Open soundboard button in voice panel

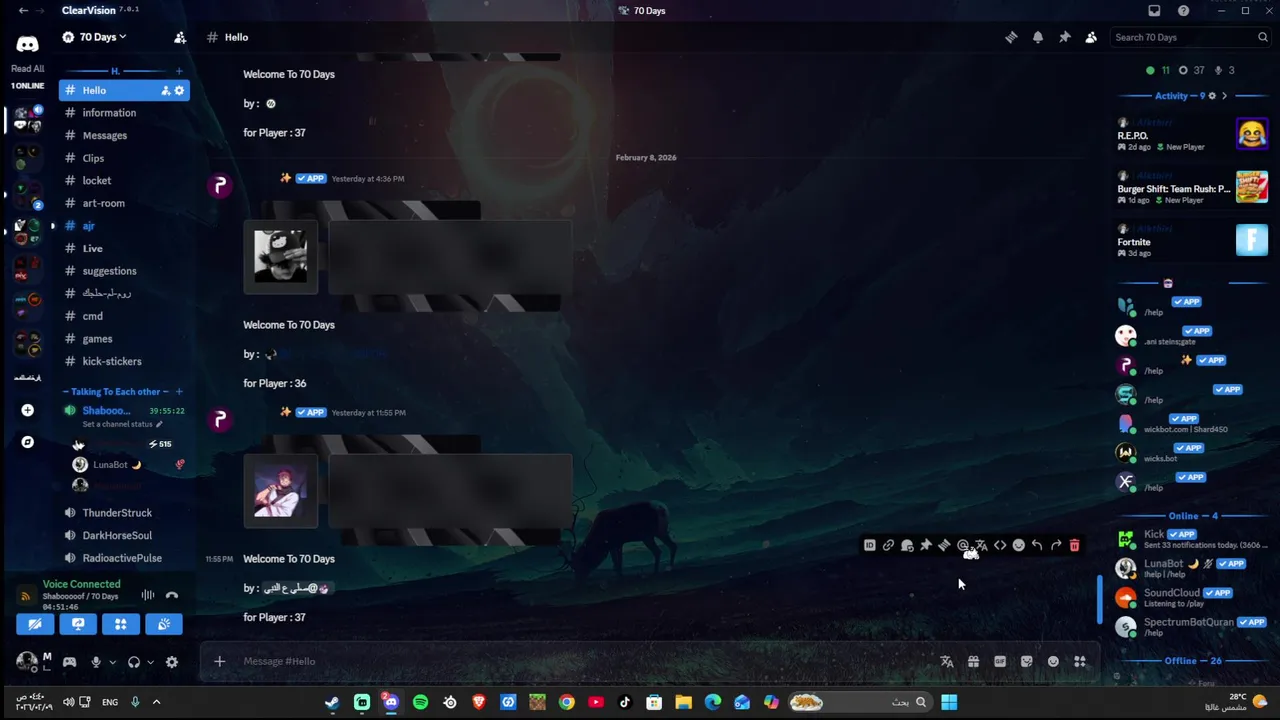click(164, 624)
